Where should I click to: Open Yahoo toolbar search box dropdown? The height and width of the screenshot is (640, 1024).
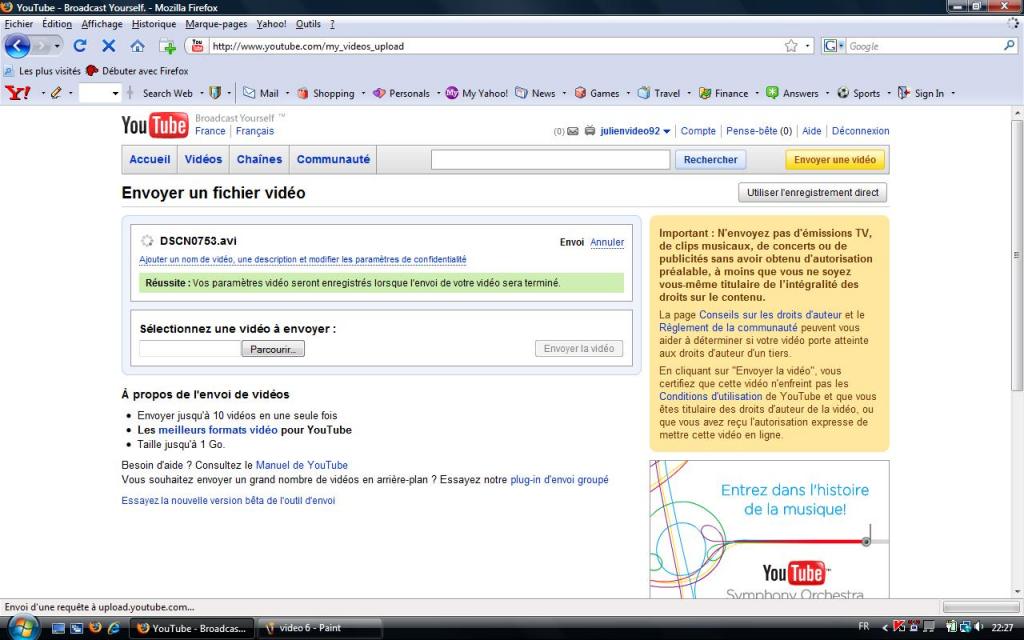click(116, 93)
